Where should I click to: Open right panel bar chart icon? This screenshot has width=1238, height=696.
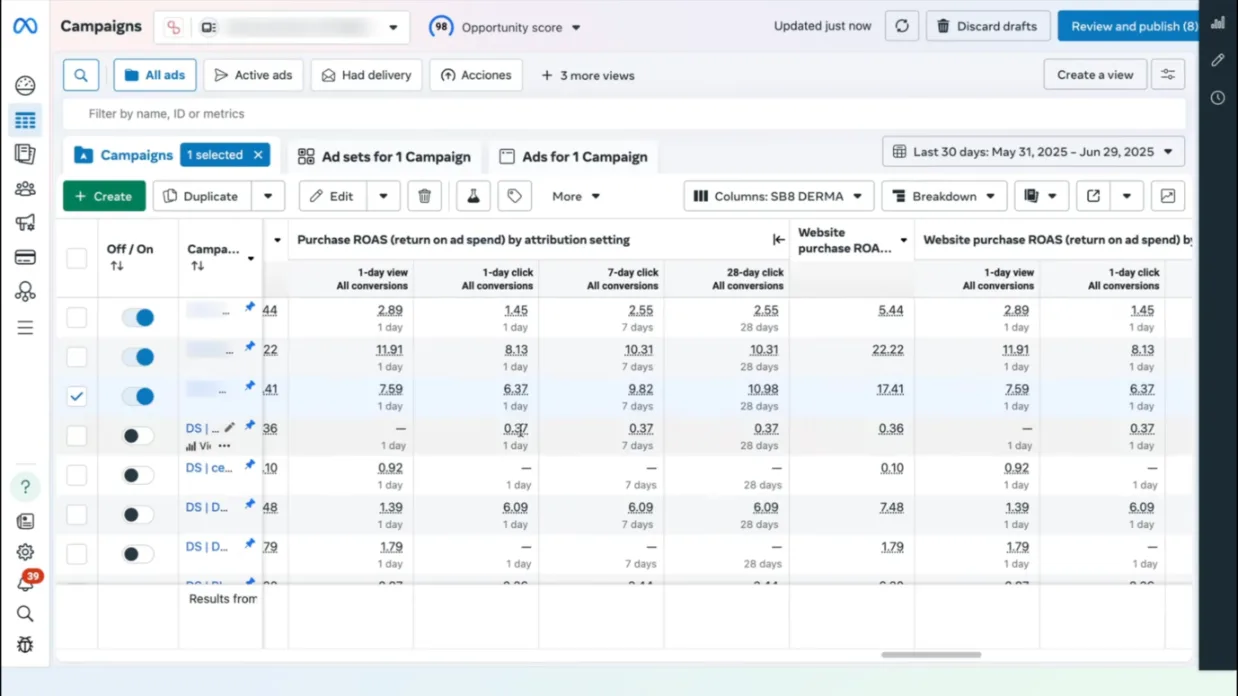tap(1218, 23)
